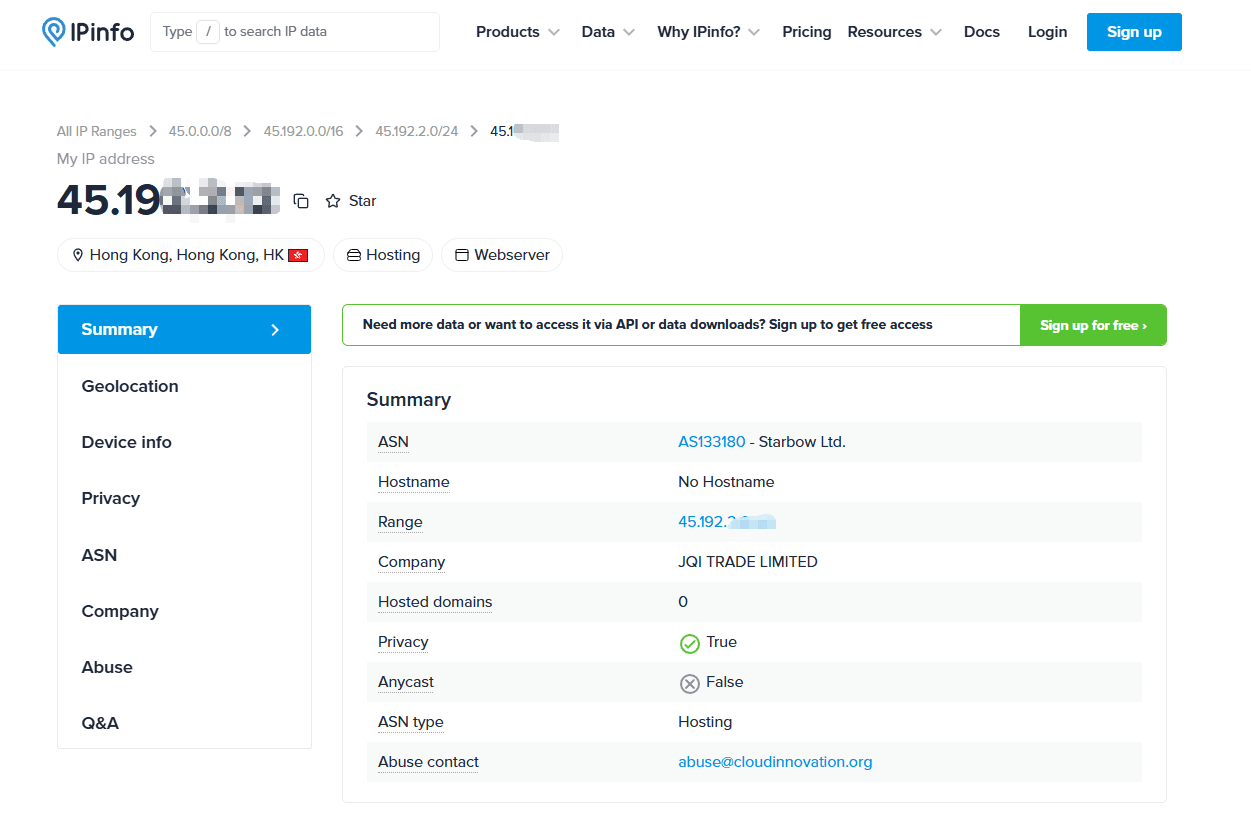Open the Q&A sidebar section
Viewport: 1251px width, 823px height.
[x=184, y=723]
